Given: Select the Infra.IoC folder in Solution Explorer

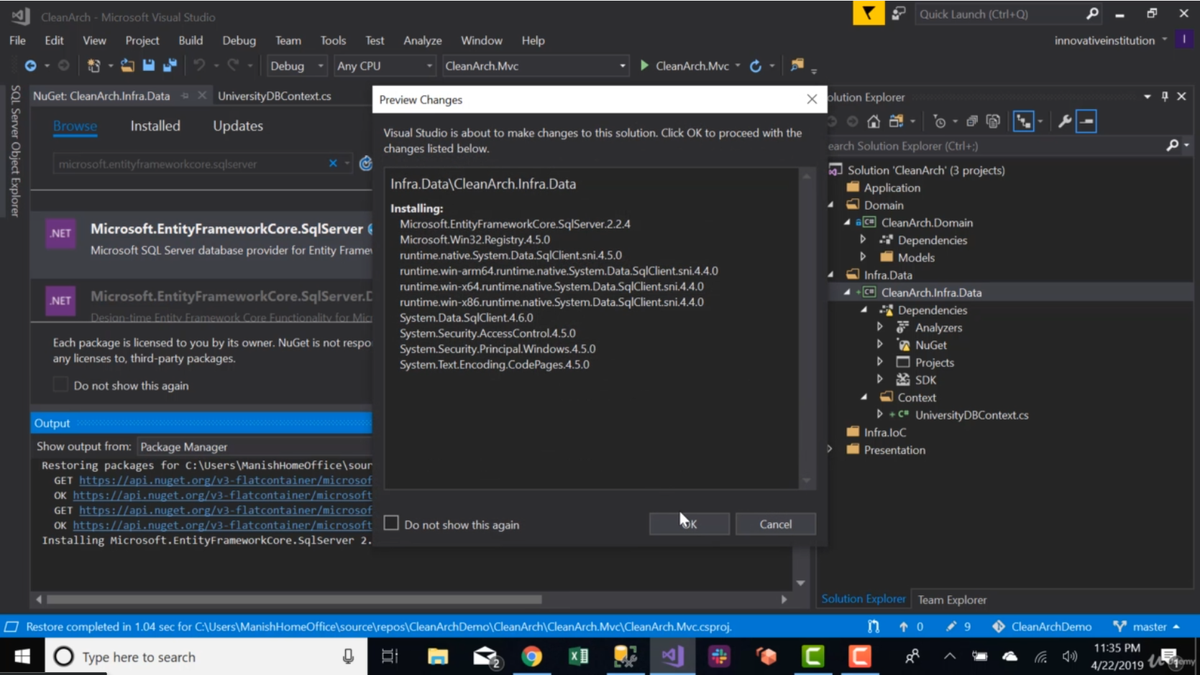Looking at the screenshot, I should pos(885,432).
